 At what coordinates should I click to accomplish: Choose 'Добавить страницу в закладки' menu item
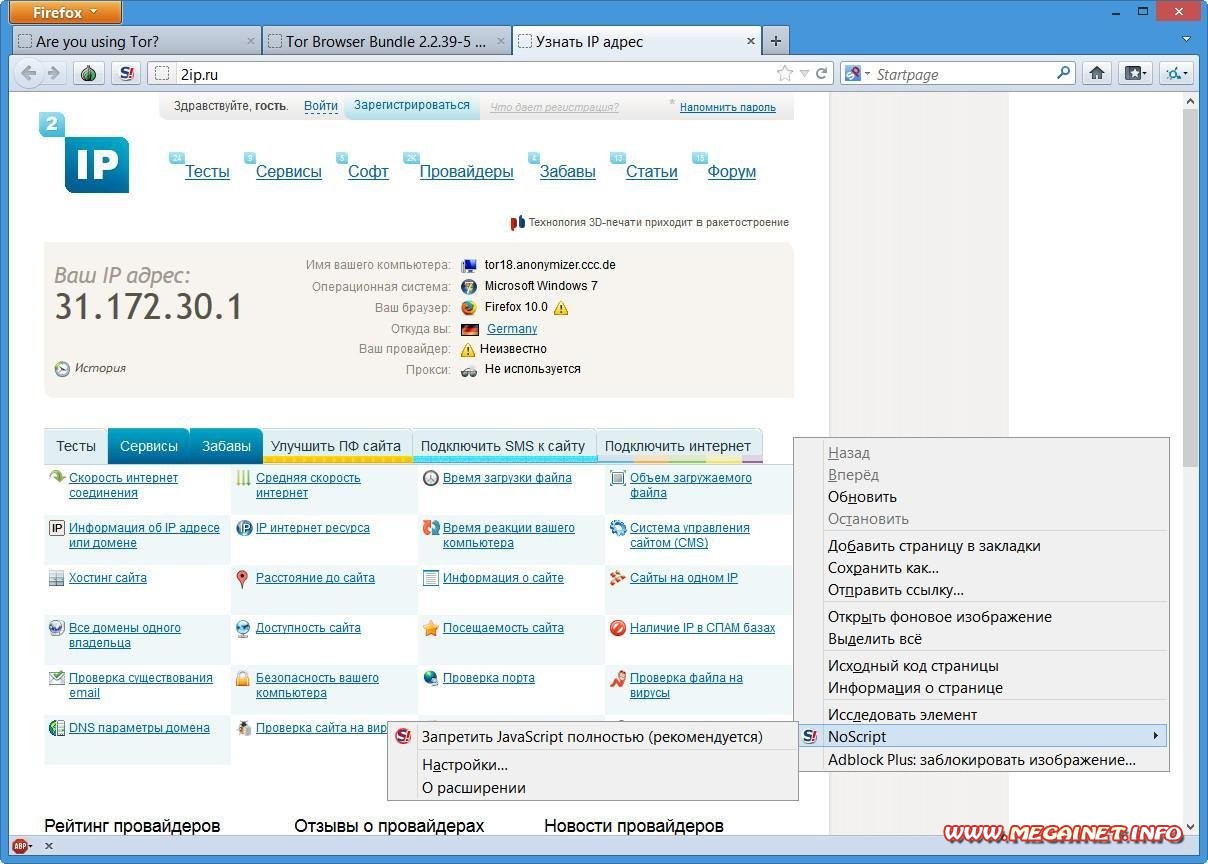(934, 546)
